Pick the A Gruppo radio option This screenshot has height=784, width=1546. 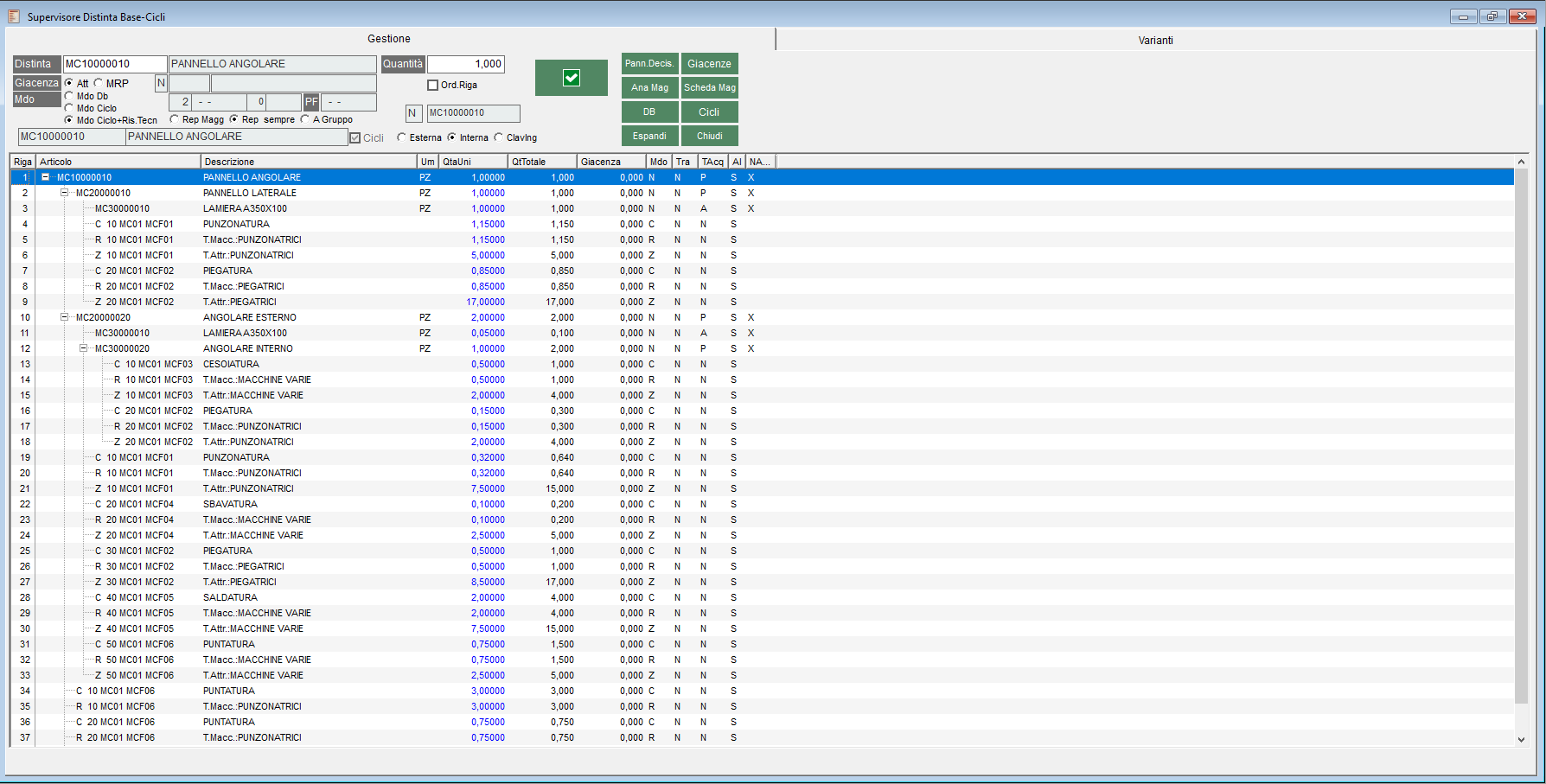pos(305,119)
